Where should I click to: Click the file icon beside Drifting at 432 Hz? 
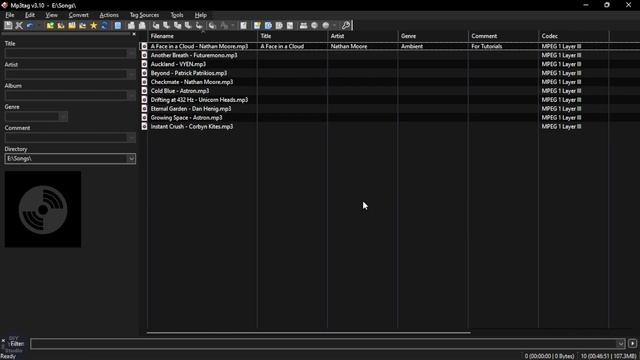tap(144, 100)
